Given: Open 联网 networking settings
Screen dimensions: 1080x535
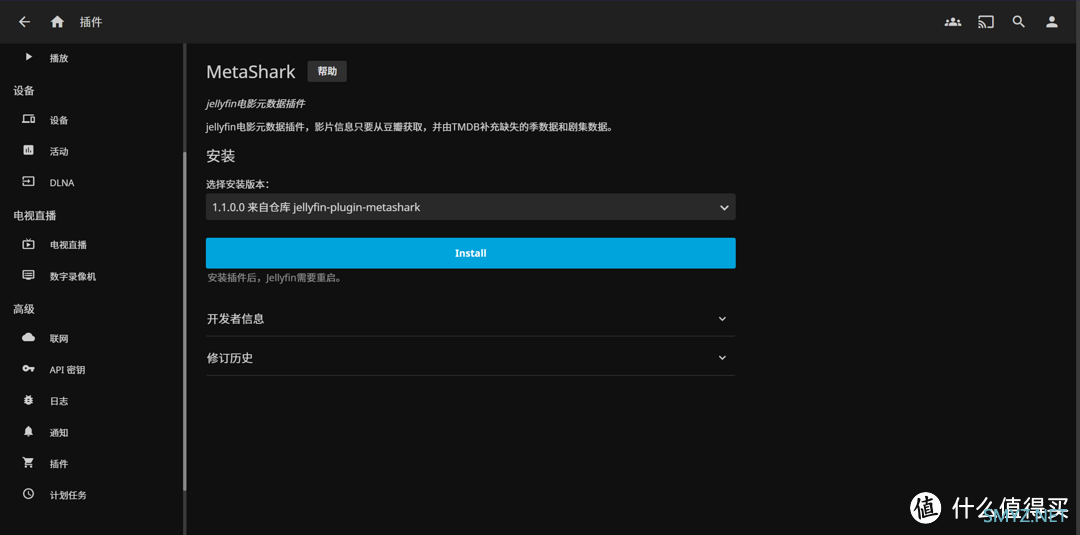Looking at the screenshot, I should pyautogui.click(x=92, y=338).
